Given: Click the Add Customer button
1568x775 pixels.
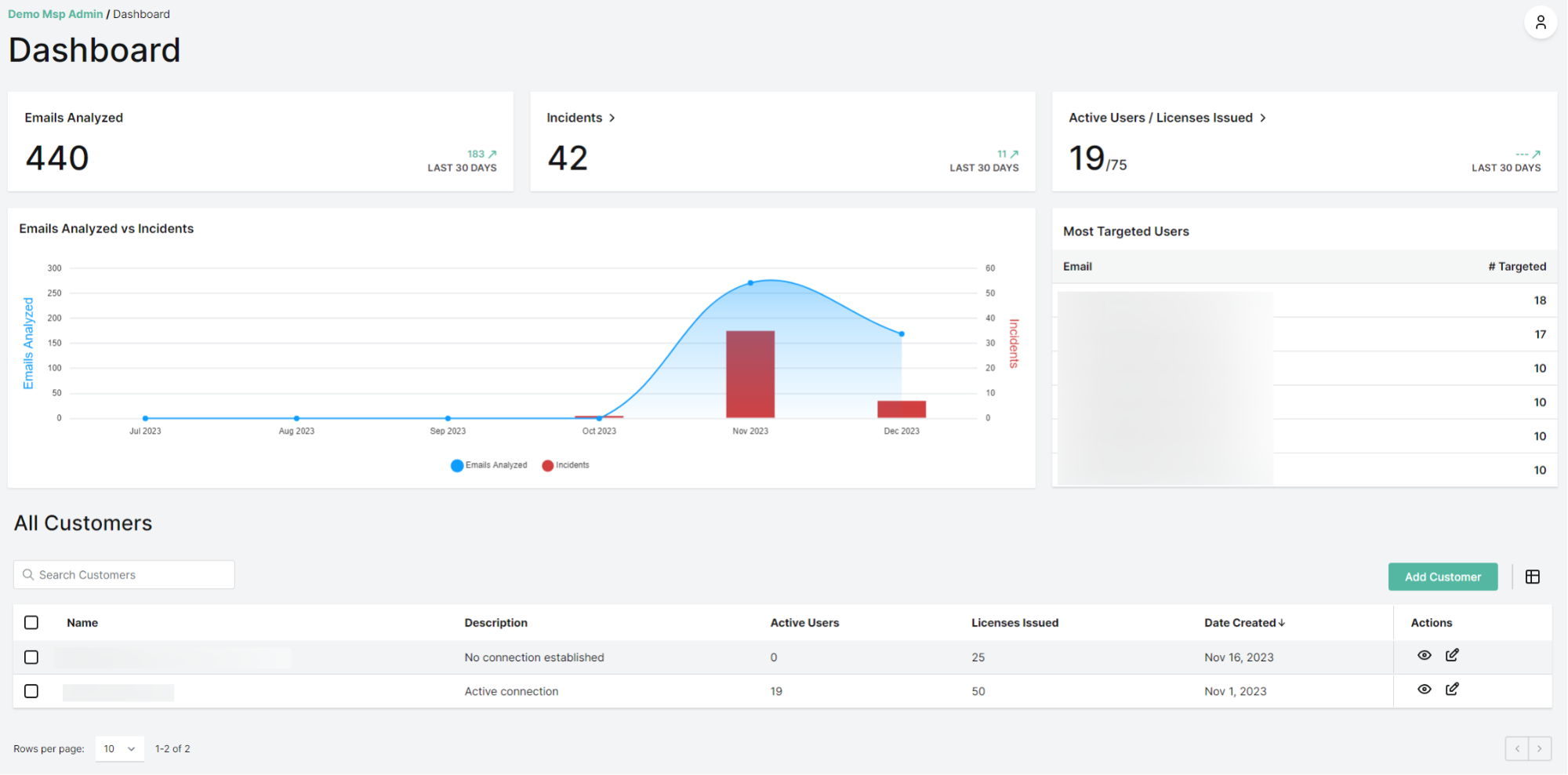Looking at the screenshot, I should (1443, 577).
